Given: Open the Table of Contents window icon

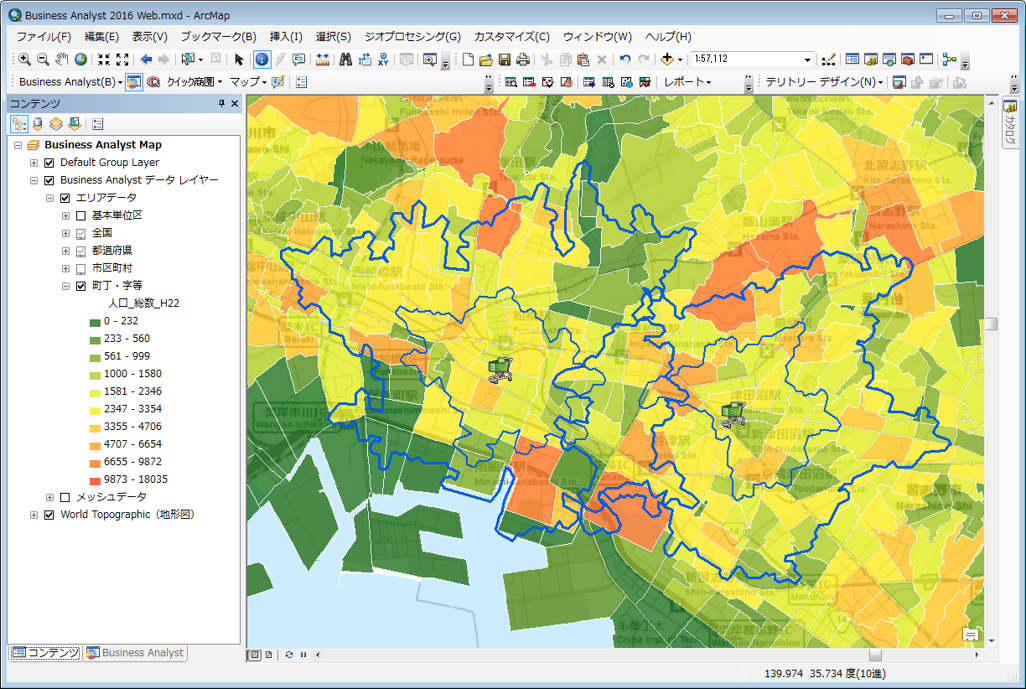Looking at the screenshot, I should tap(852, 60).
